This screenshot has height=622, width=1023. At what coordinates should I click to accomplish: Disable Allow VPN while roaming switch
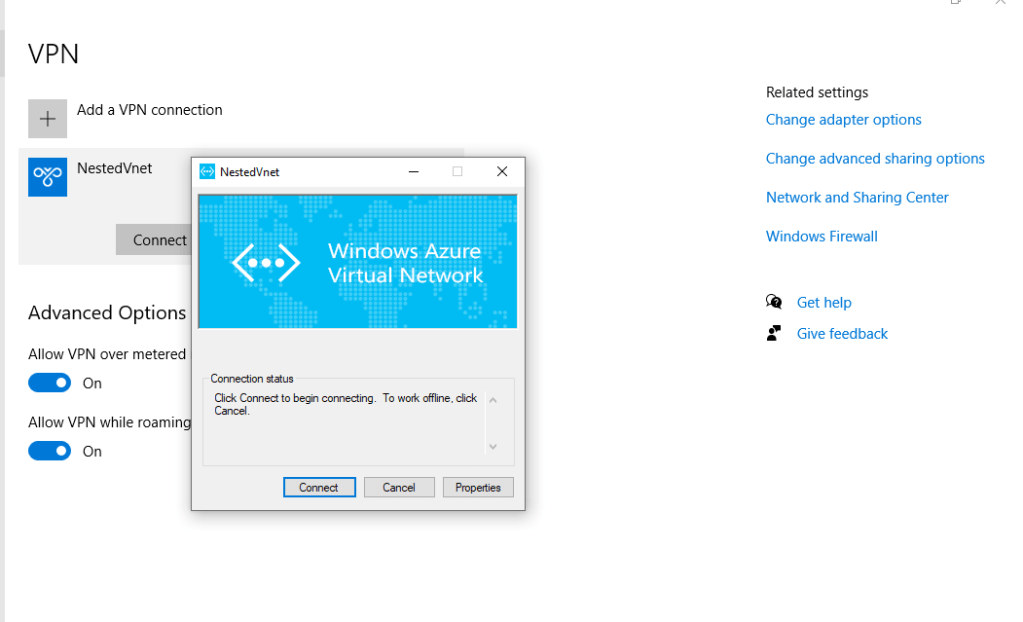(49, 451)
